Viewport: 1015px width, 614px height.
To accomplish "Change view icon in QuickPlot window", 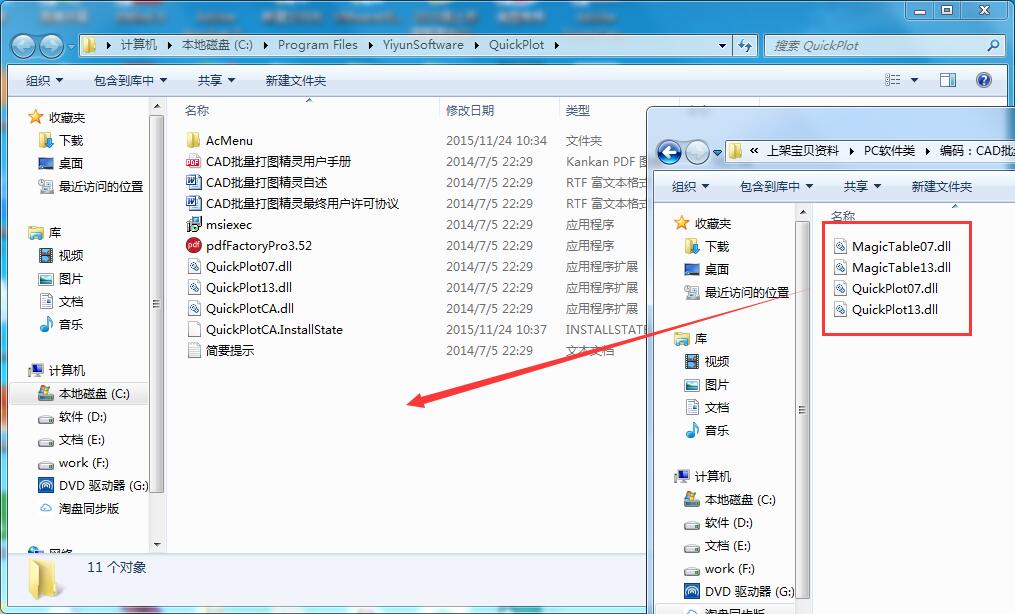I will (x=893, y=80).
